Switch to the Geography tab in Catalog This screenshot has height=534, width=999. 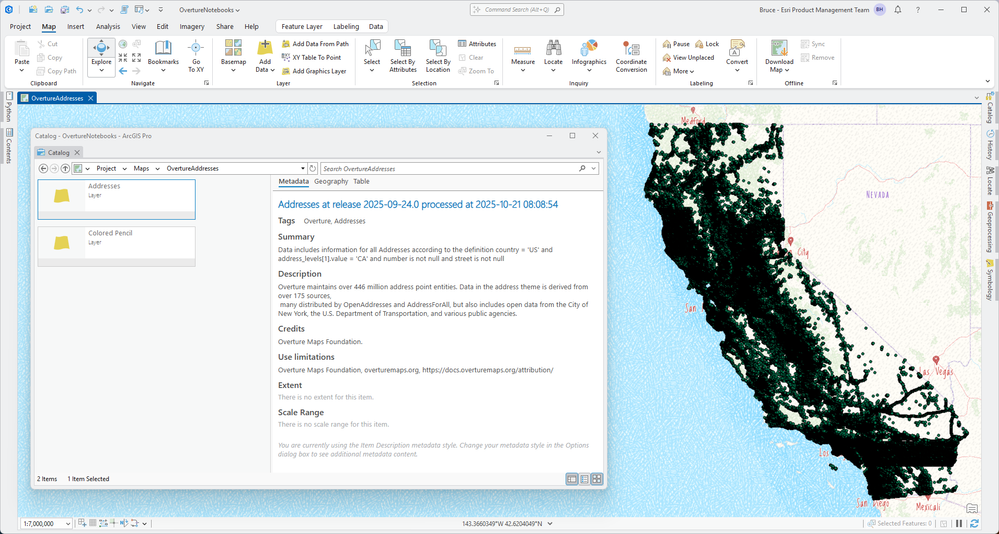point(331,182)
